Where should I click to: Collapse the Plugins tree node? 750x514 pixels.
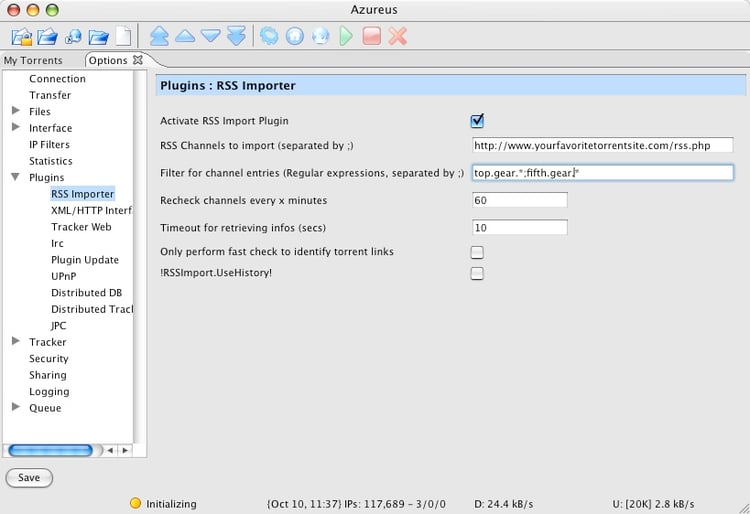coord(16,177)
